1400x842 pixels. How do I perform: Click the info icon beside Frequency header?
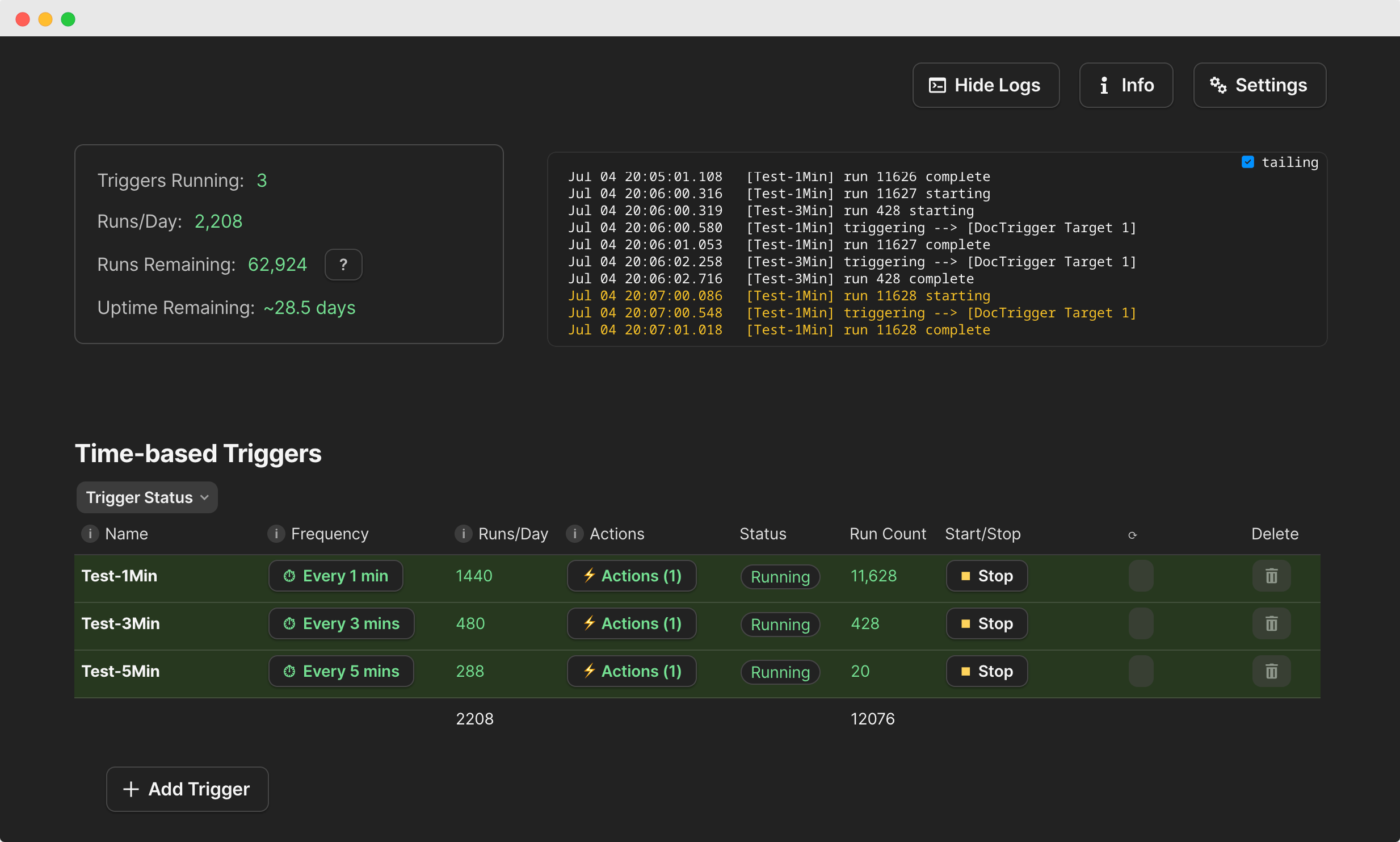[x=276, y=534]
